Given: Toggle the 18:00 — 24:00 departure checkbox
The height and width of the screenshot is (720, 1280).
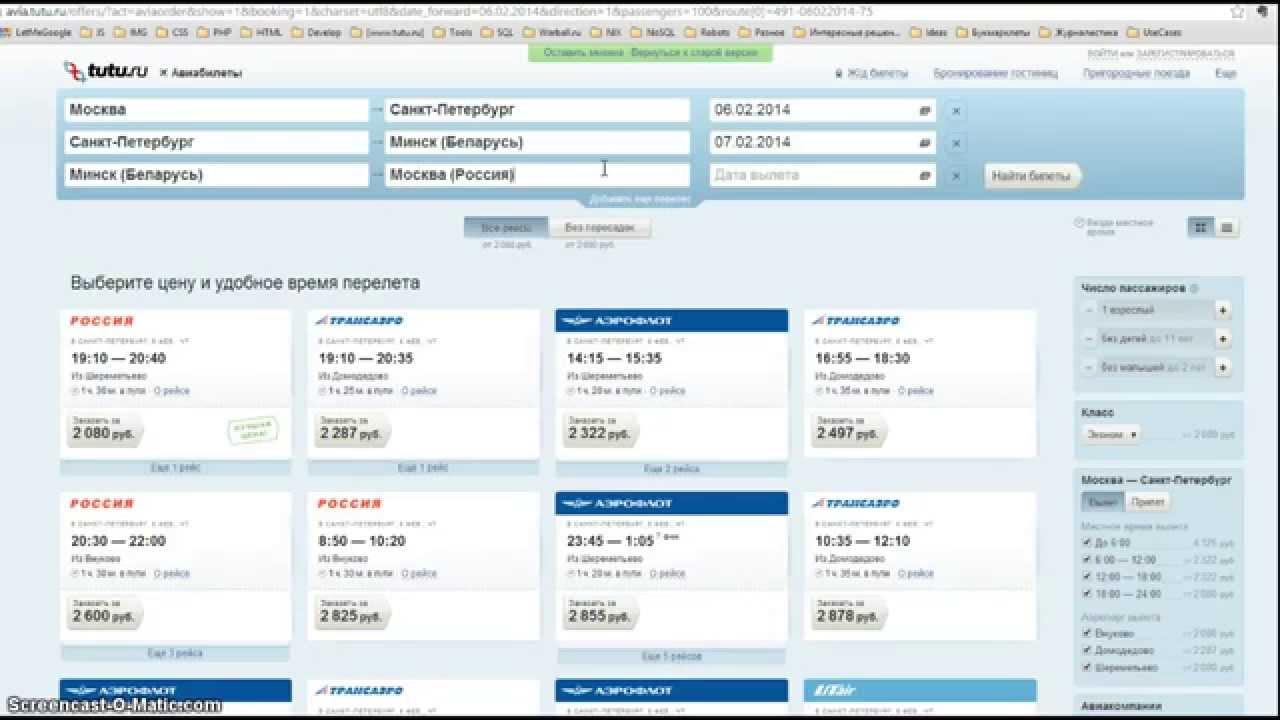Looking at the screenshot, I should (x=1087, y=594).
